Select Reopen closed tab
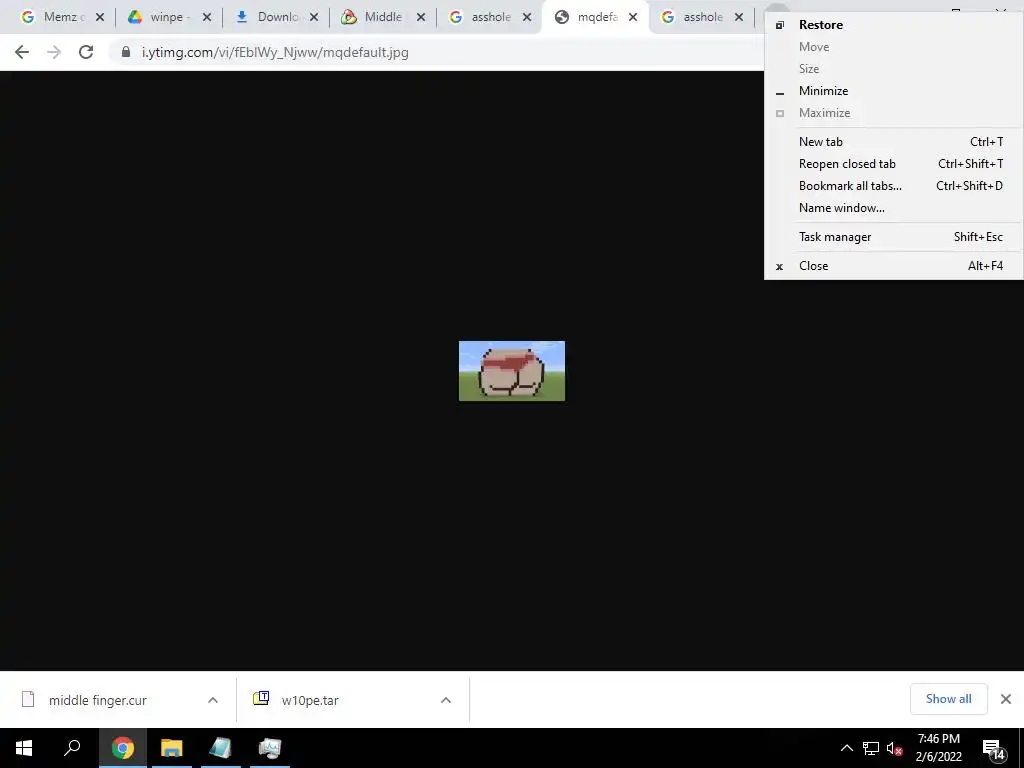This screenshot has height=768, width=1024. click(893, 164)
